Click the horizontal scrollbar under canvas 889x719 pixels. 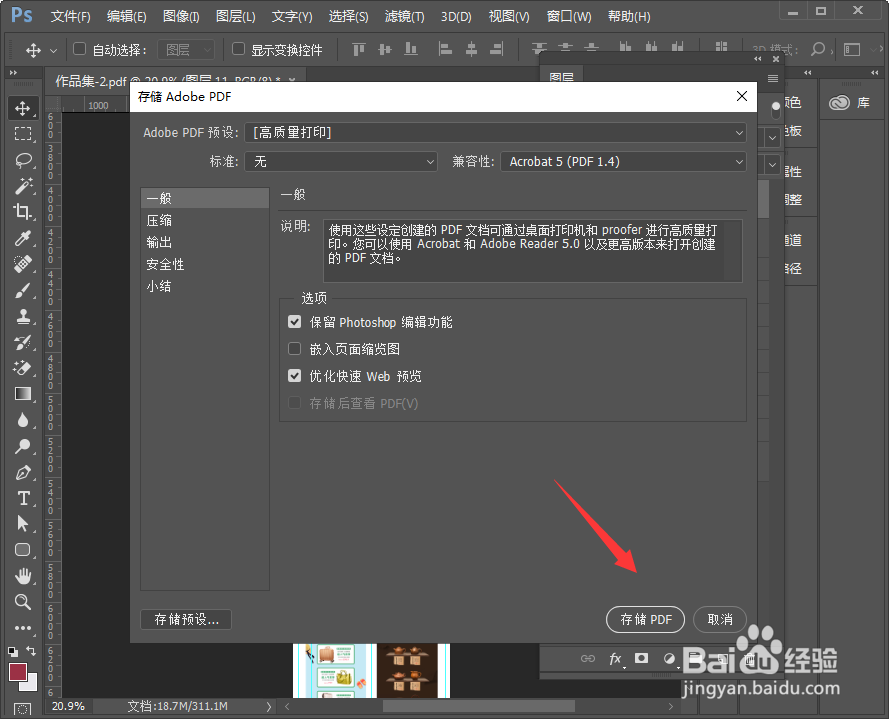pos(479,707)
